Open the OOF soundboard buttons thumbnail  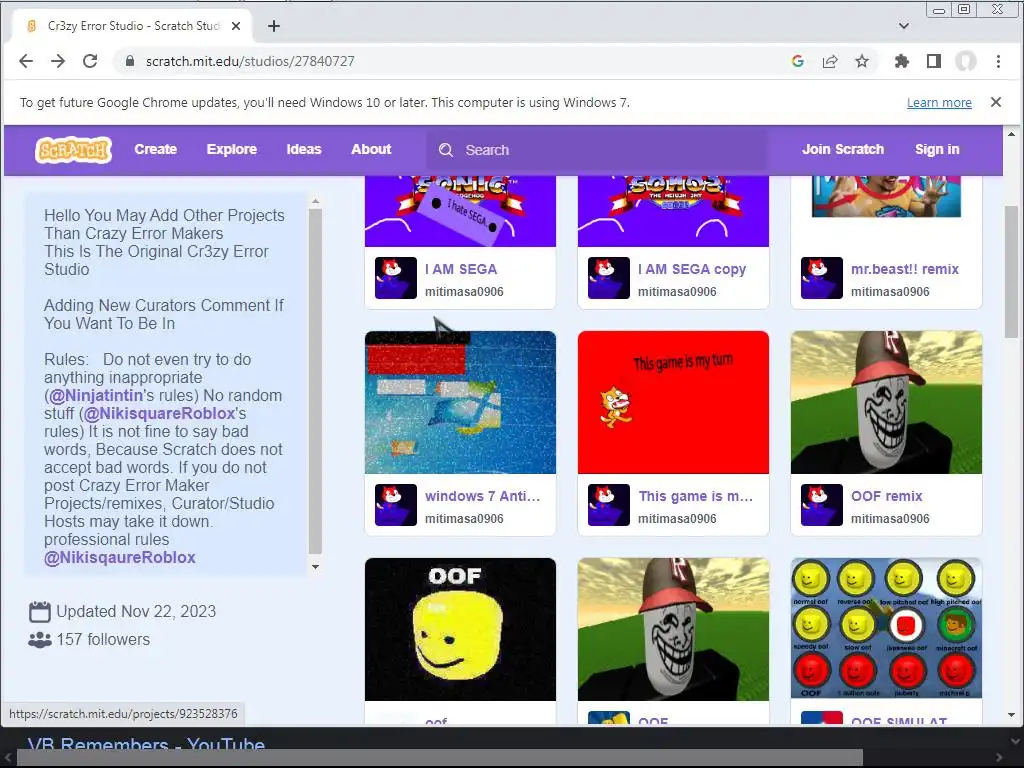point(886,629)
